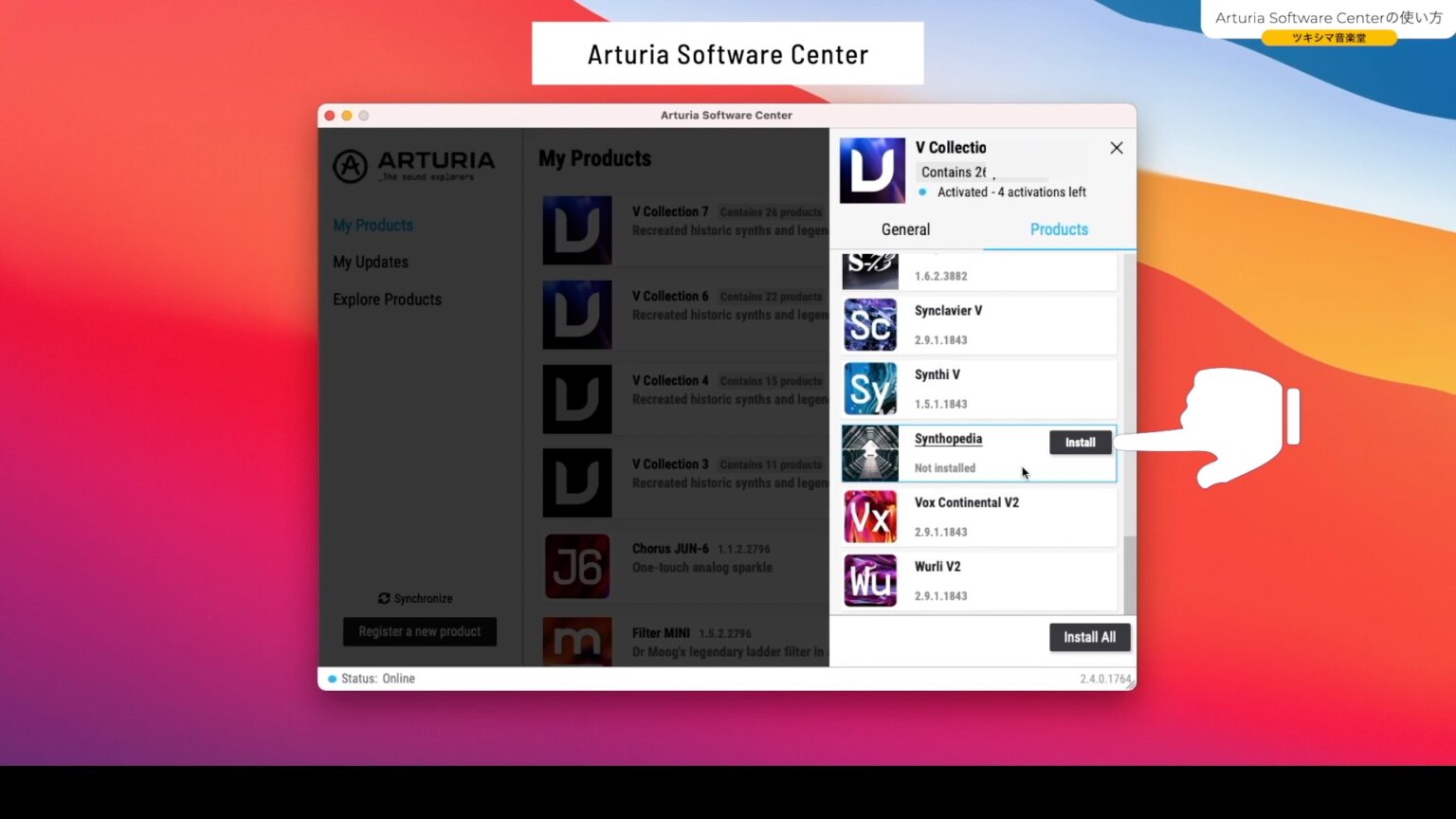Switch to the General tab

(904, 228)
